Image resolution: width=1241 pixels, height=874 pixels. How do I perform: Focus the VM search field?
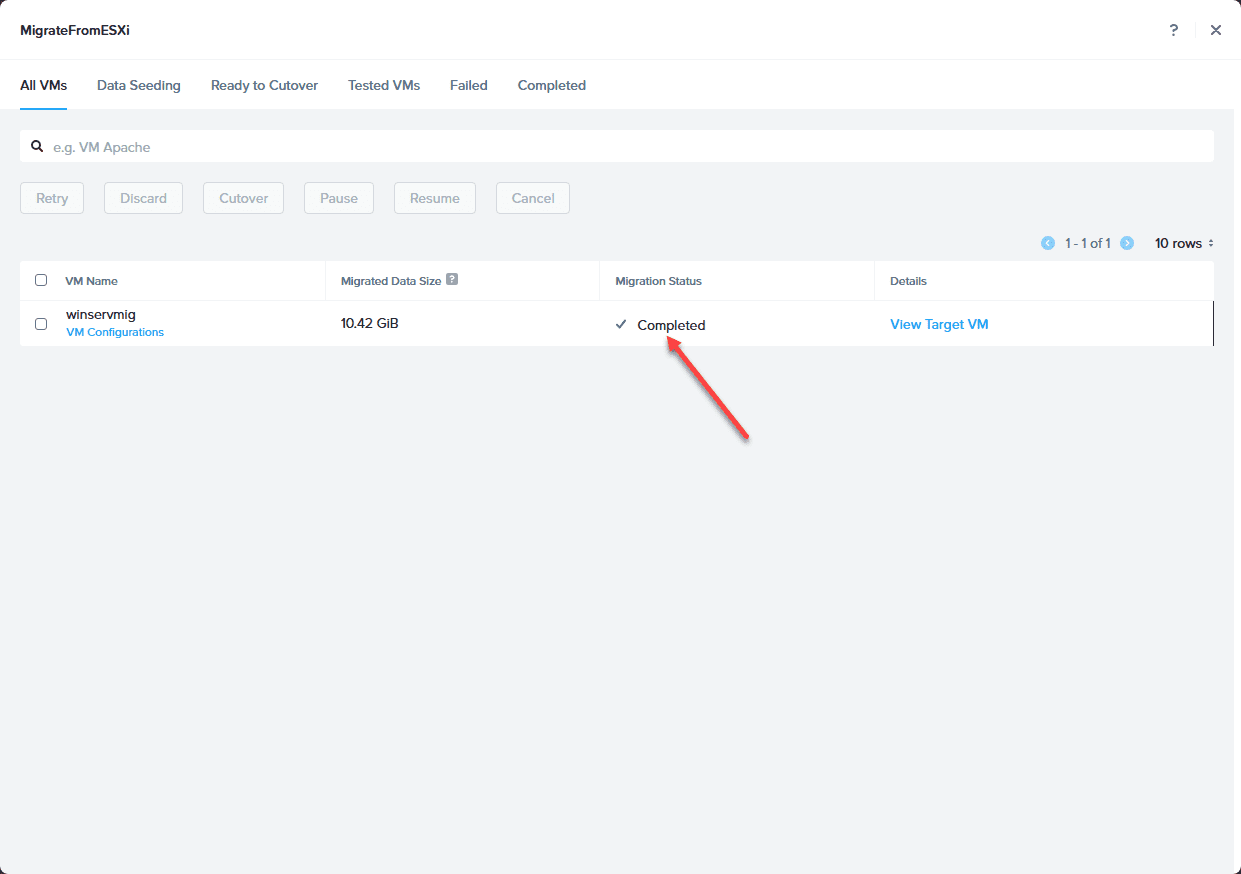[617, 146]
